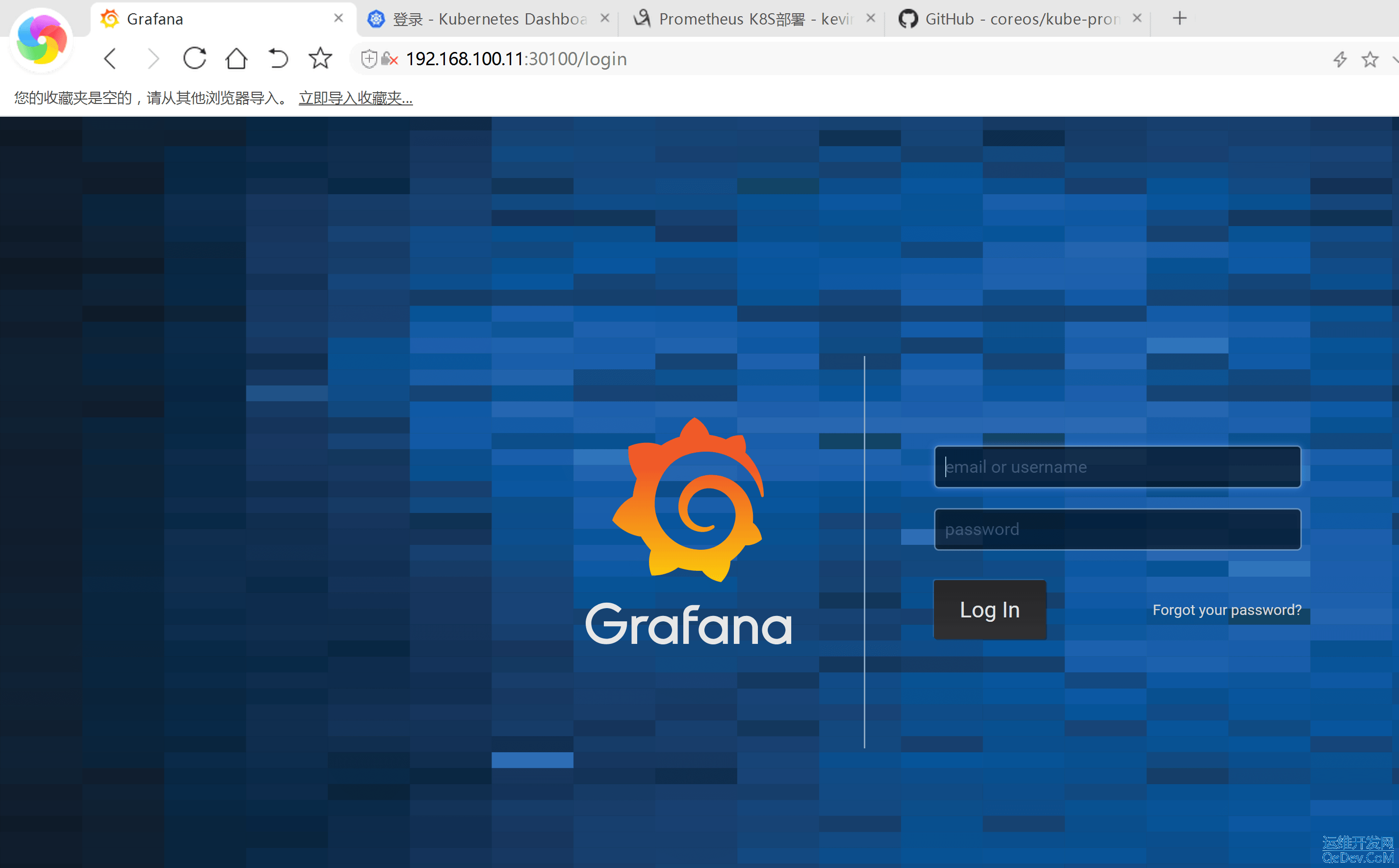Close the Prometheus K8S tab

click(x=870, y=18)
